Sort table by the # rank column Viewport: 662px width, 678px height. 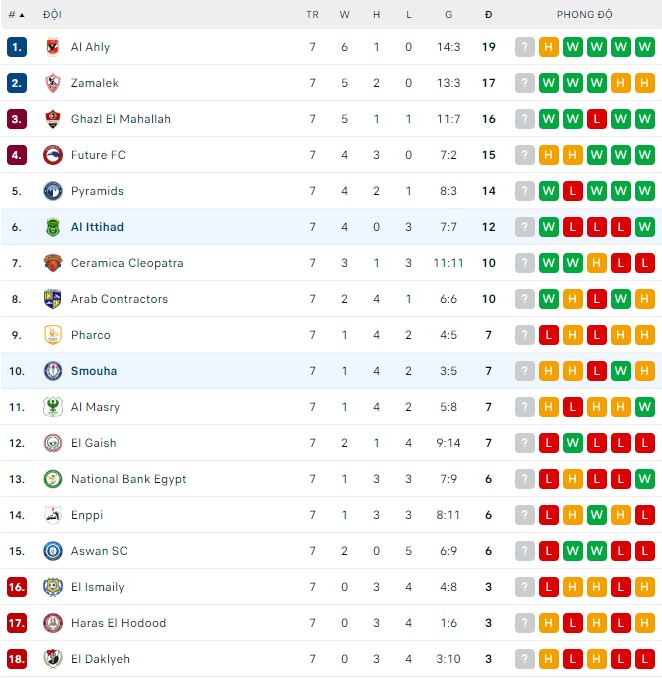pyautogui.click(x=16, y=15)
